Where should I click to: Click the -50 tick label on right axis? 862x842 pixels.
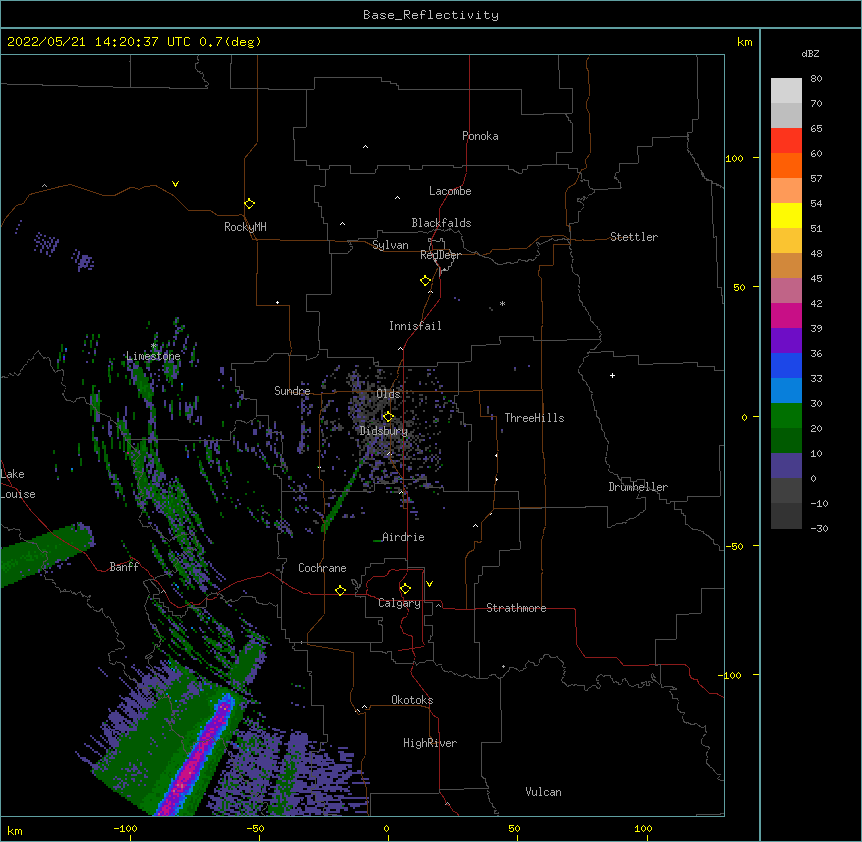coord(734,546)
